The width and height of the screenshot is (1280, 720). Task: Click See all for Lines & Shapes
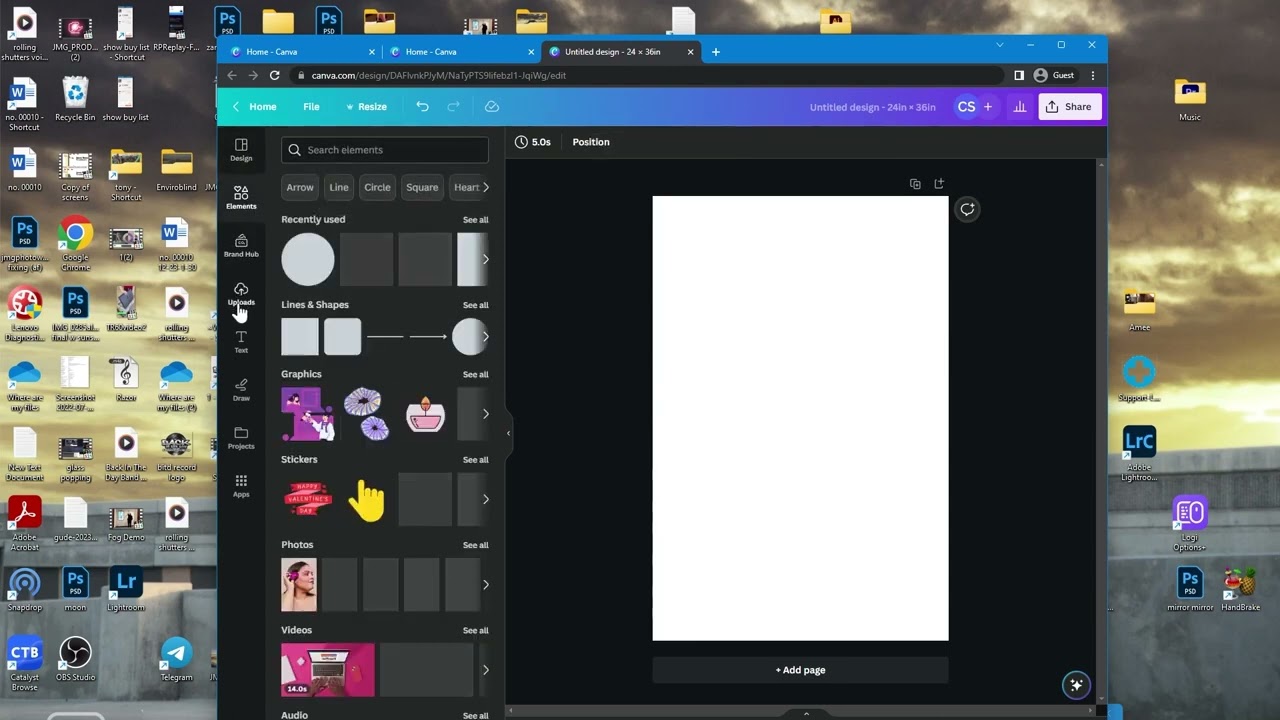click(x=476, y=305)
